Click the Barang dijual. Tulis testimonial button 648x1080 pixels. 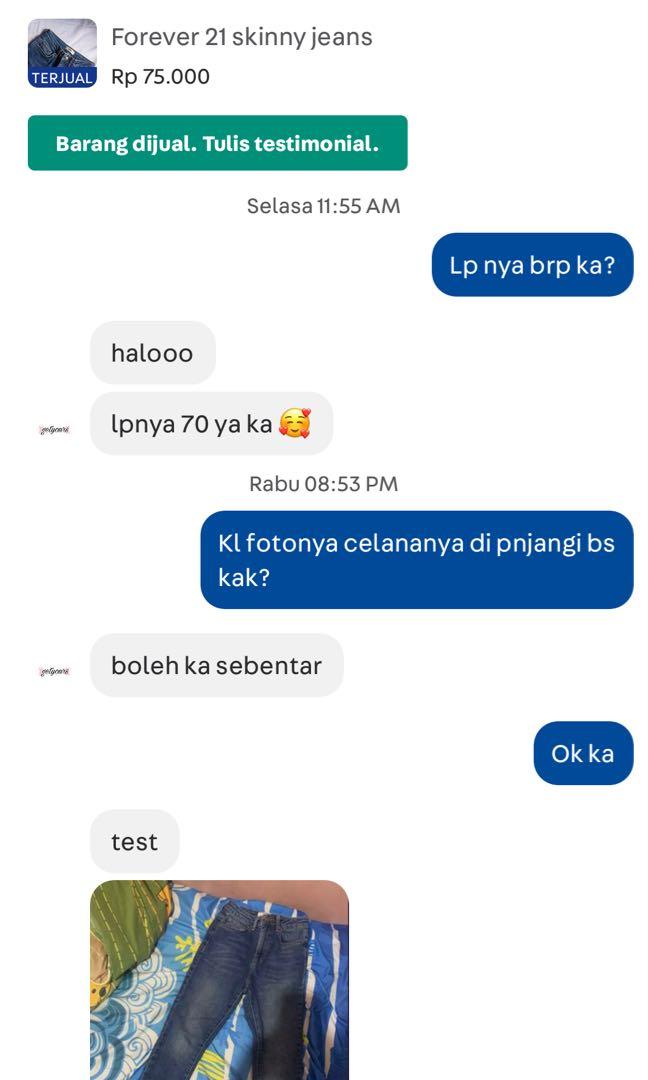pos(218,143)
